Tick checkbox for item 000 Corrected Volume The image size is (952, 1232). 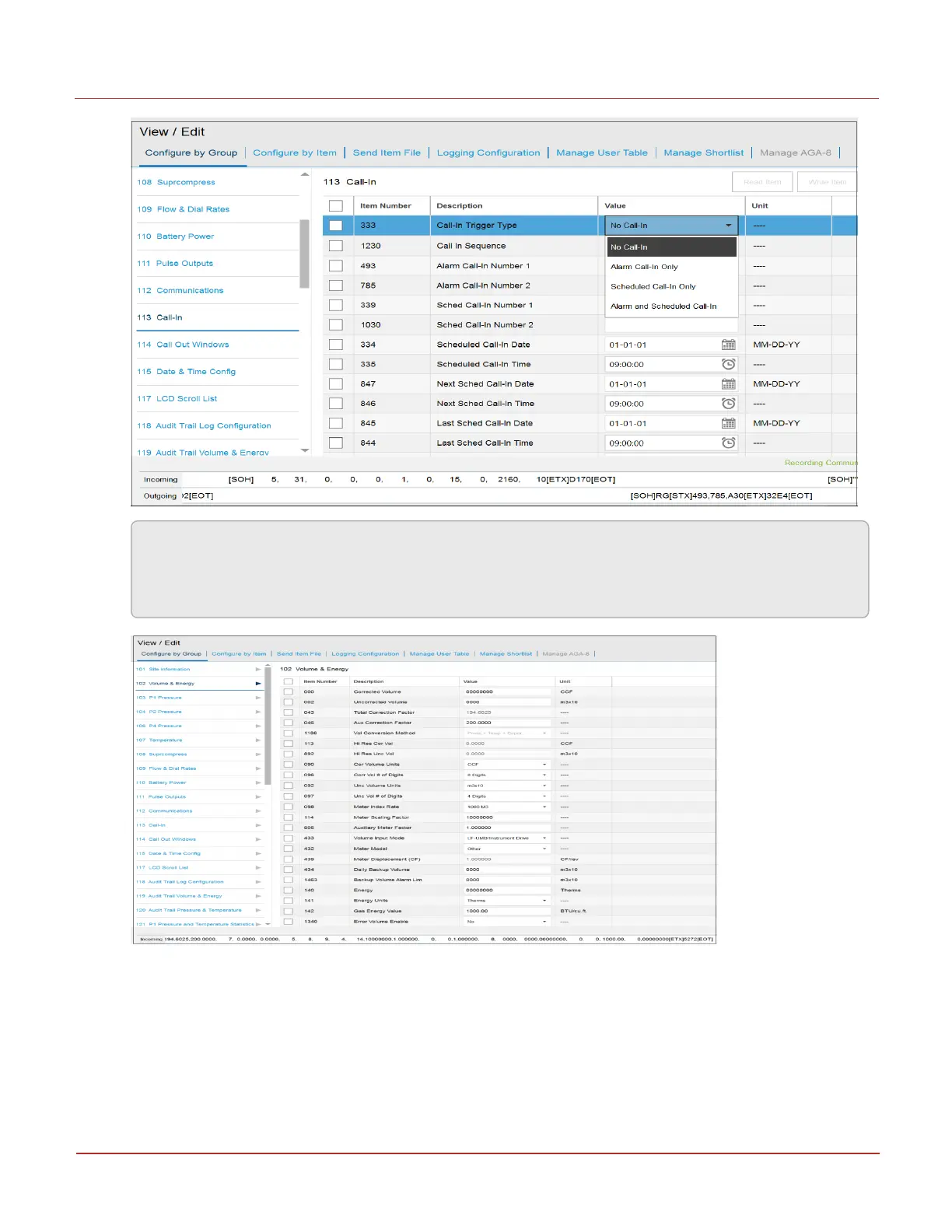tap(288, 691)
